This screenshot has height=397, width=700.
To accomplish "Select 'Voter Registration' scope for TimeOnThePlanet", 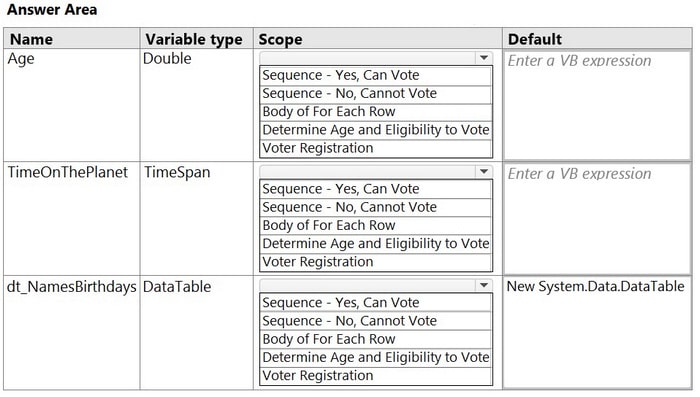I will [x=376, y=262].
